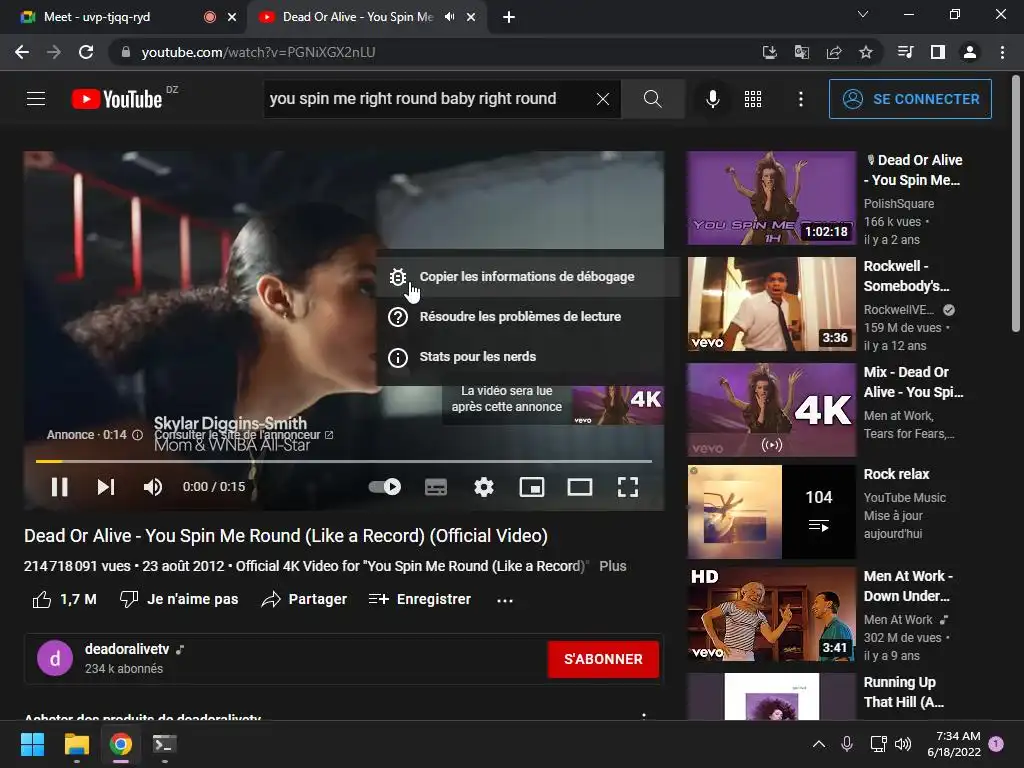The width and height of the screenshot is (1024, 768).
Task: Open Rock relax playlist thumbnail
Action: coord(772,512)
